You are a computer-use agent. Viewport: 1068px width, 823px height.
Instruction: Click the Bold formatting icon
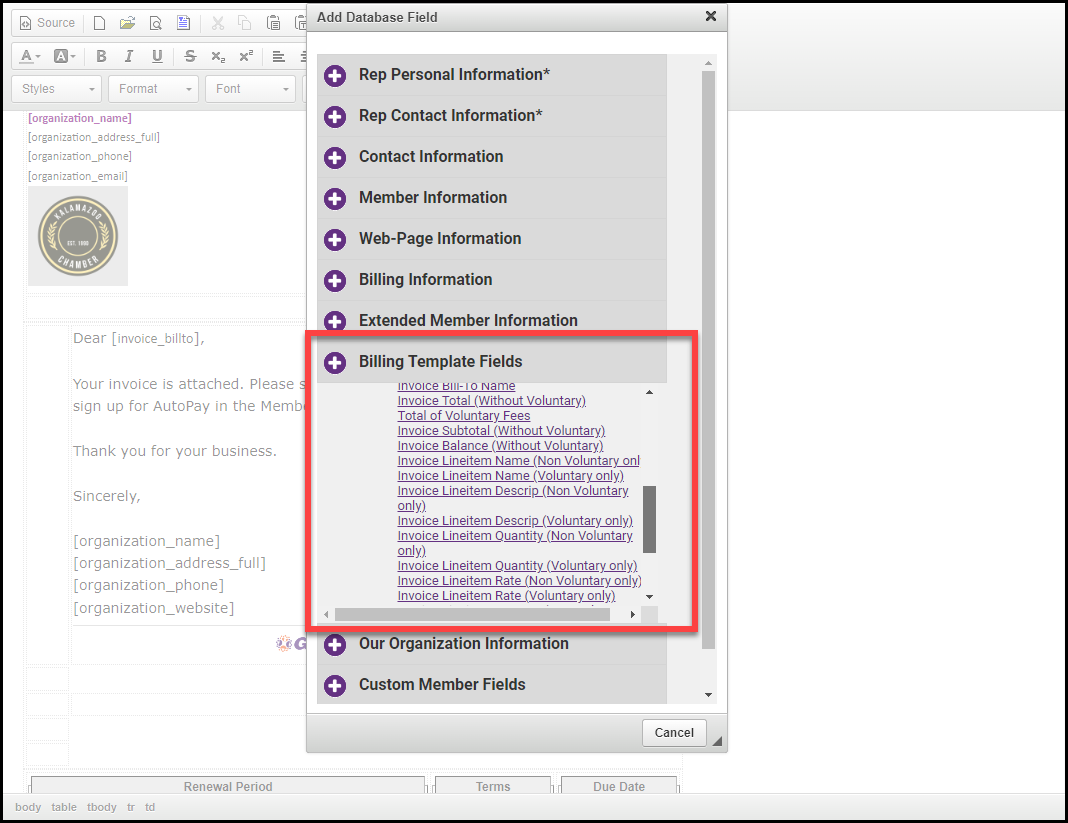tap(101, 56)
